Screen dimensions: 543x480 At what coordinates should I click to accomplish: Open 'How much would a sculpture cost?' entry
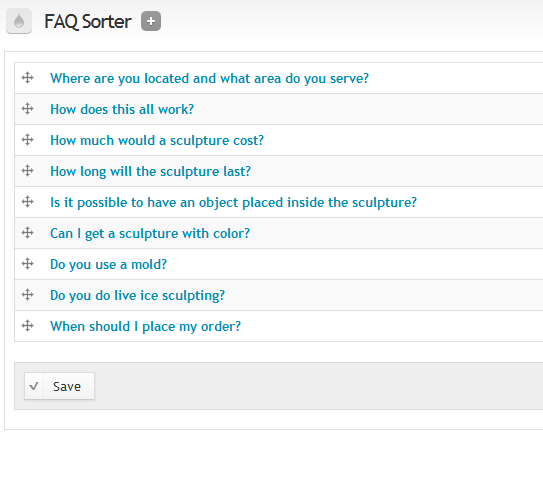tap(157, 141)
